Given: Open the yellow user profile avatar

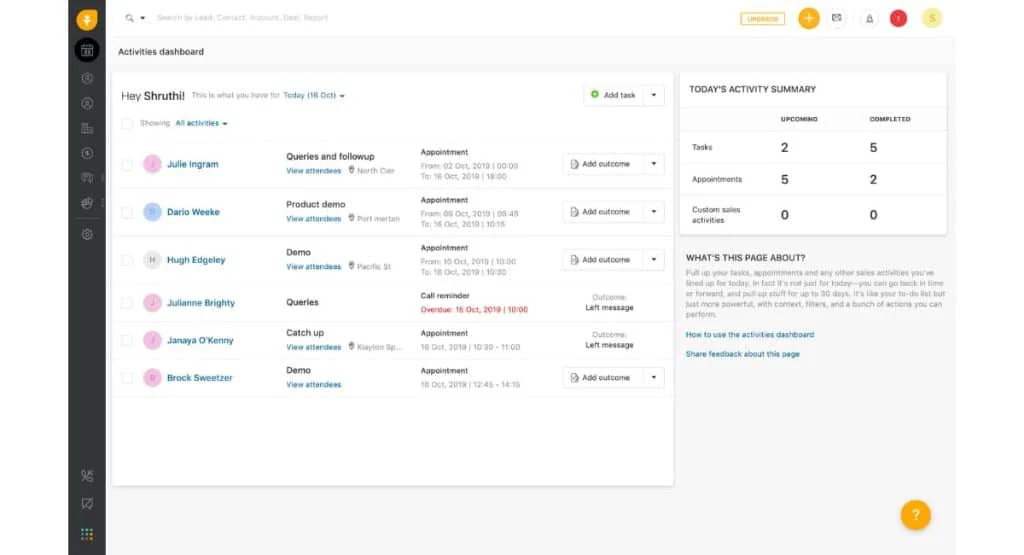Looking at the screenshot, I should click(933, 18).
